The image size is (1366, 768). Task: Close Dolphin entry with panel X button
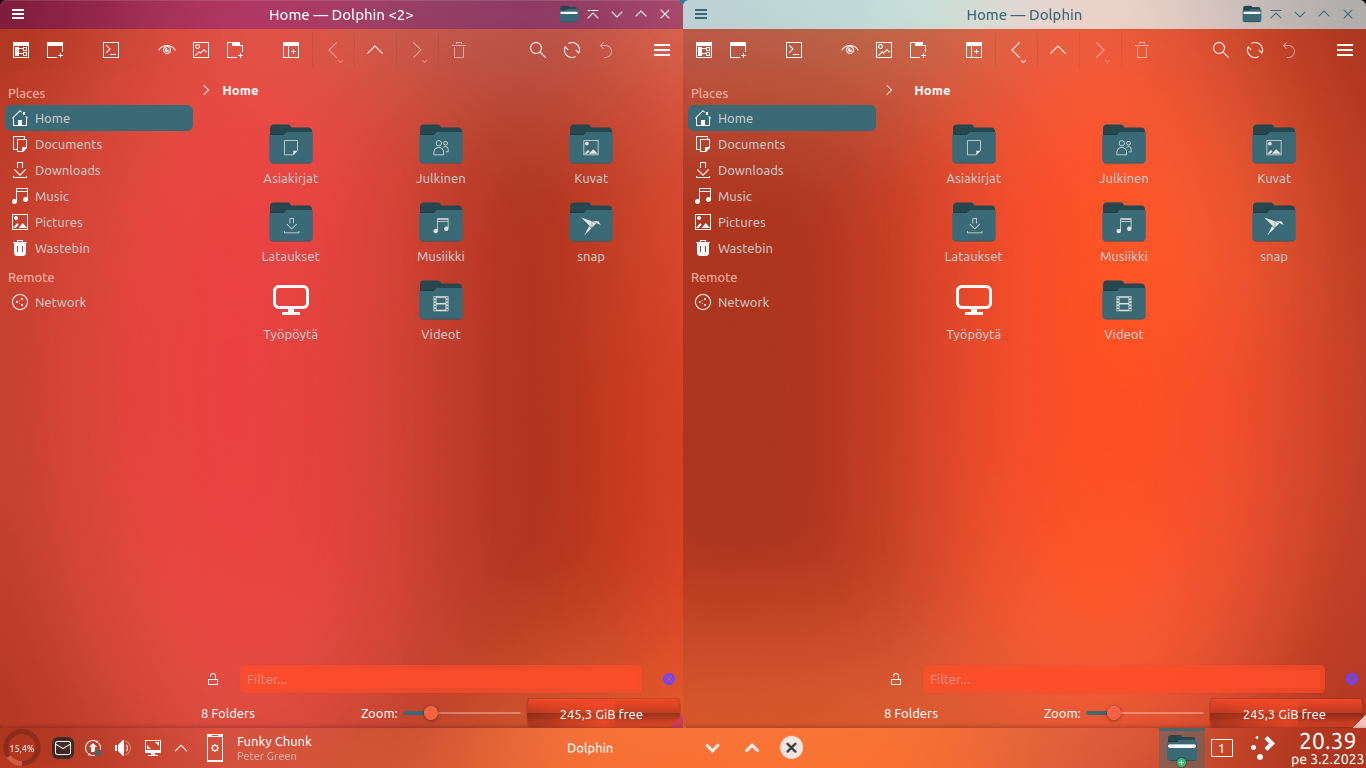click(x=791, y=747)
